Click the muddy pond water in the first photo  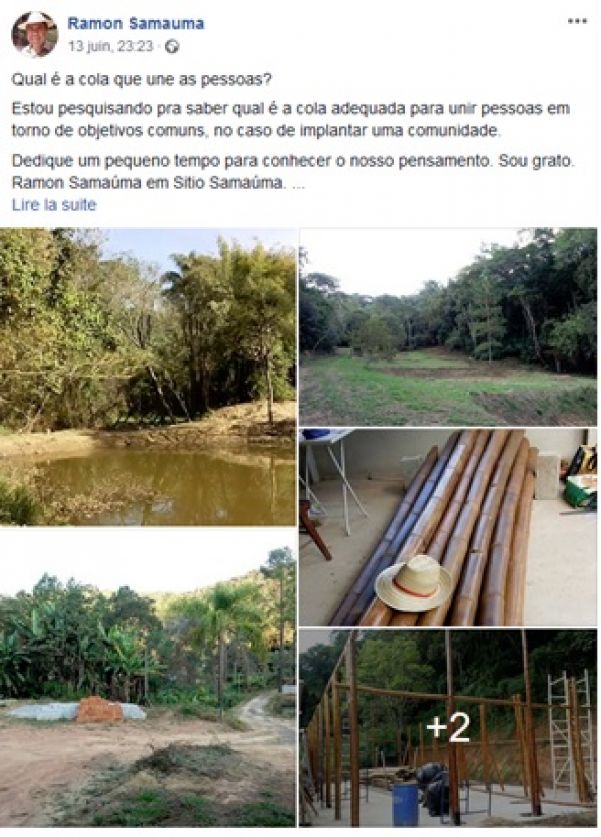pos(160,483)
